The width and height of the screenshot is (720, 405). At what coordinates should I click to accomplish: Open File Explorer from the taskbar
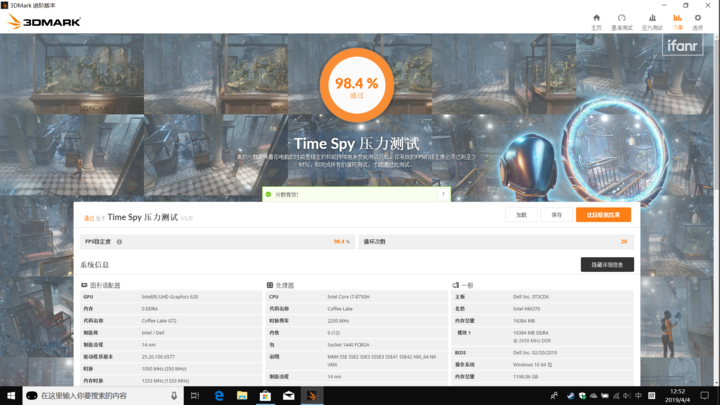pos(242,395)
